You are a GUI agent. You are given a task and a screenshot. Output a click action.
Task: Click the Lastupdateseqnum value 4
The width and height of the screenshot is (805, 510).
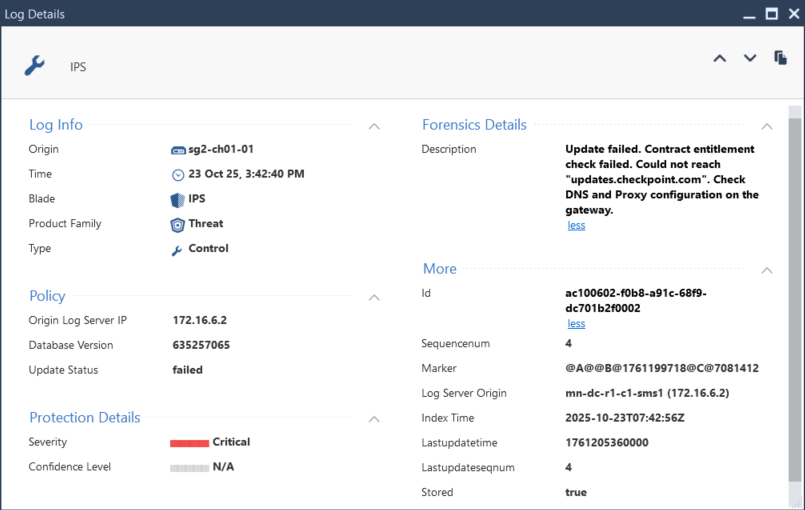coord(568,467)
